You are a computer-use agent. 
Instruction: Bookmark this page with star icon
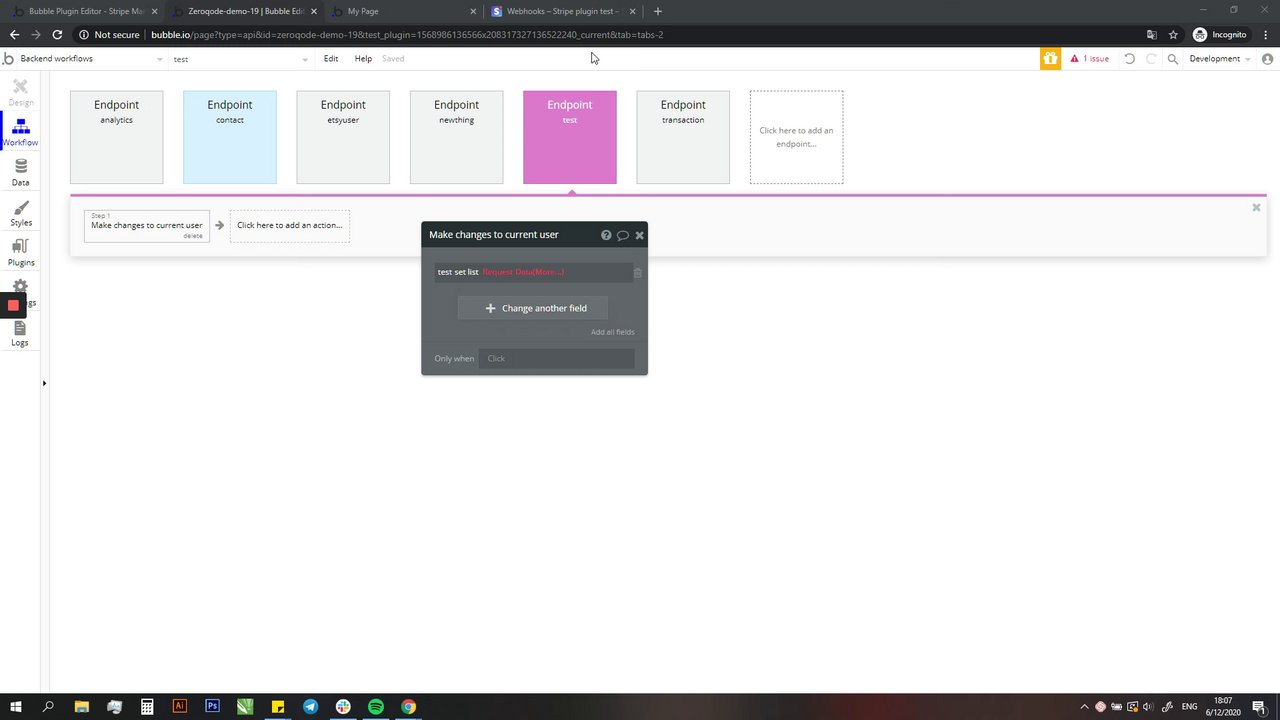1173,34
